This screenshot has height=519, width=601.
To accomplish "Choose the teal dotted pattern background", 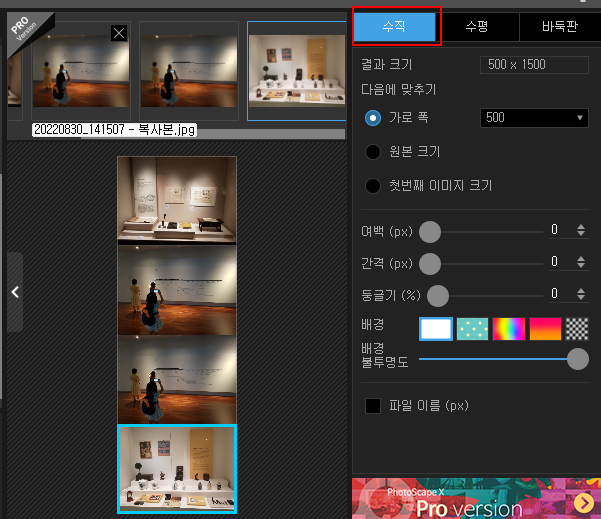I will pos(472,329).
